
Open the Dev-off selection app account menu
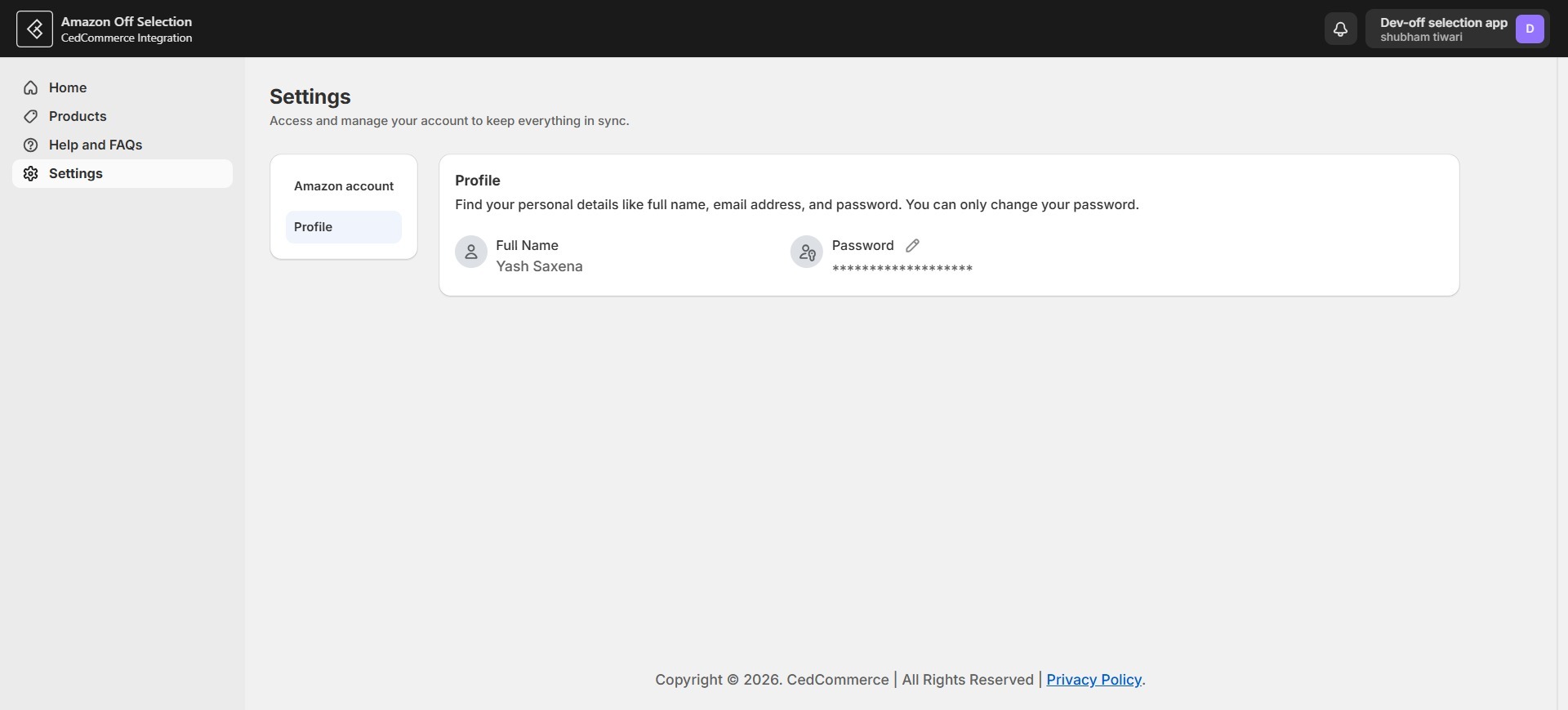(x=1457, y=29)
